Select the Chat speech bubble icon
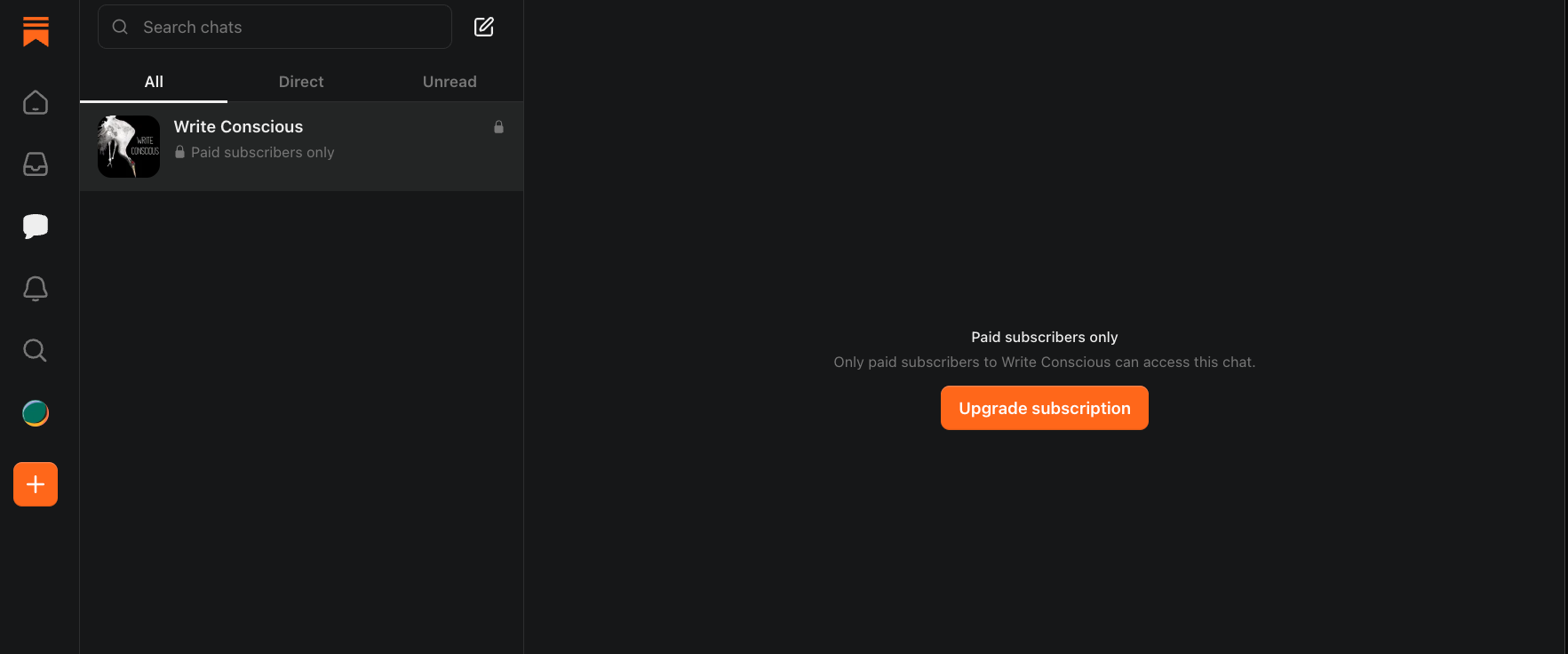The image size is (1568, 654). 36,227
